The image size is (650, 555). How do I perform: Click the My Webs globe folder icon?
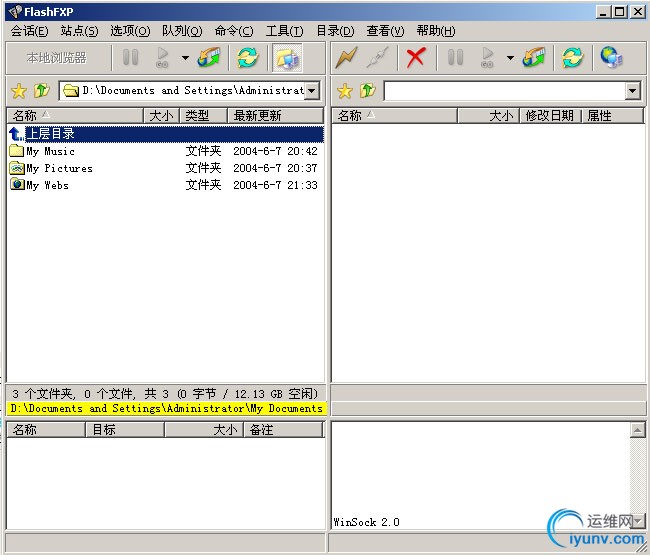coord(17,184)
